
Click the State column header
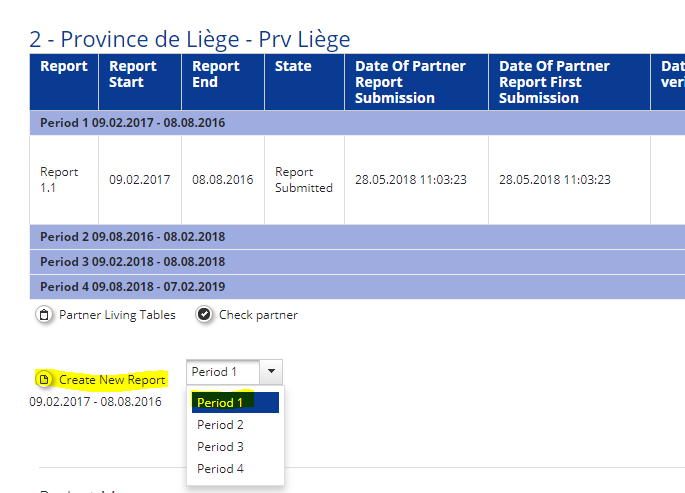[x=293, y=66]
